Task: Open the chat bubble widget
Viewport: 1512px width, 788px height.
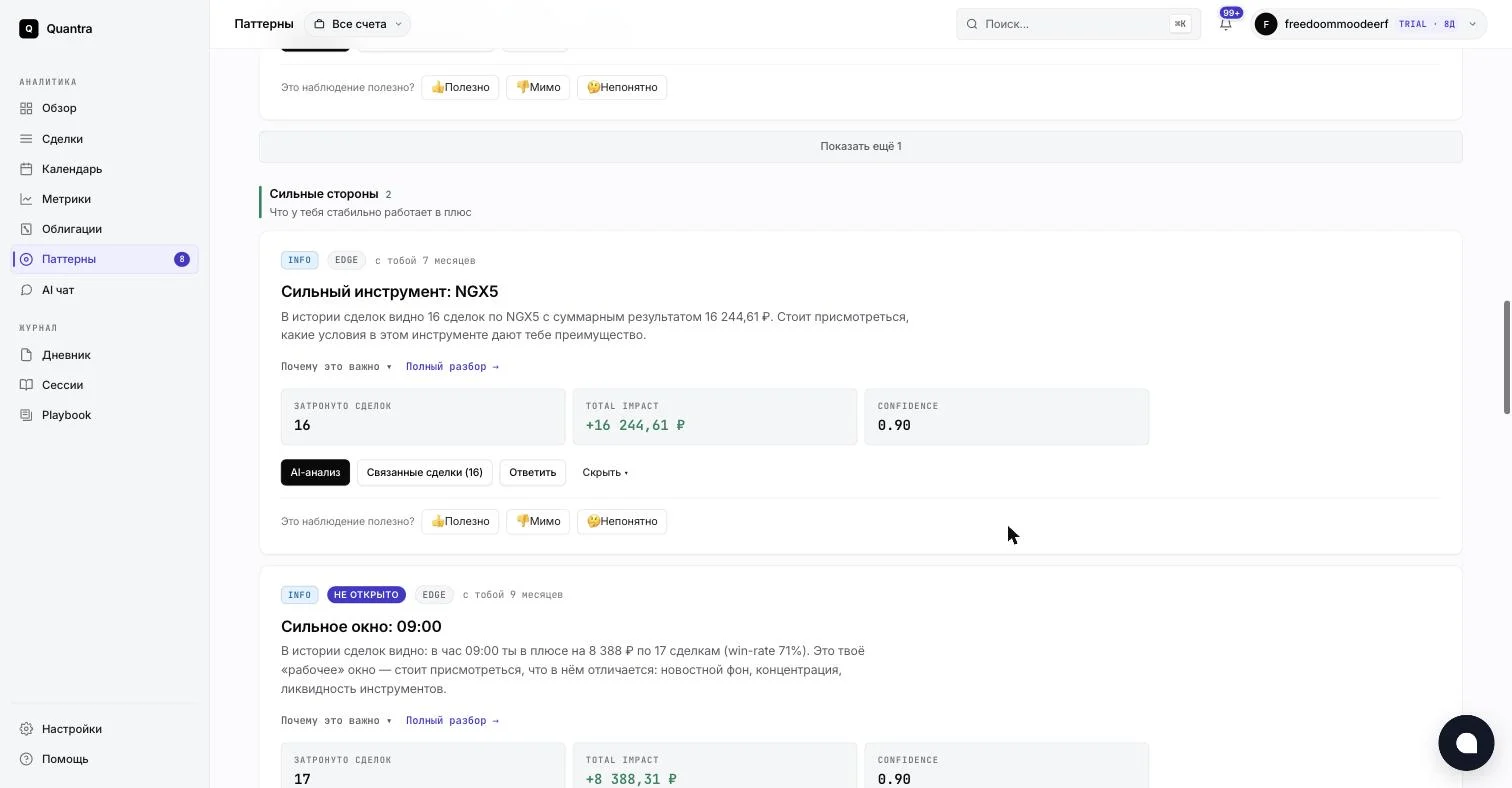Action: click(1466, 742)
